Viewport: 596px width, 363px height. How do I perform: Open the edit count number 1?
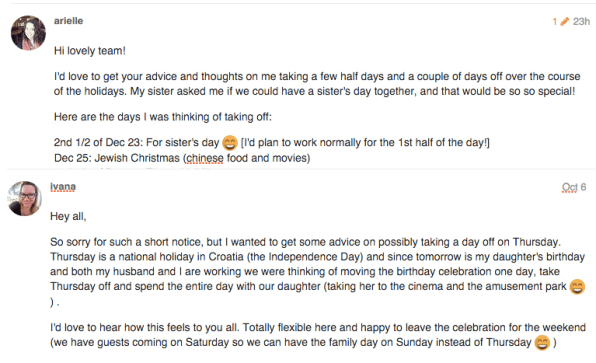[x=555, y=22]
